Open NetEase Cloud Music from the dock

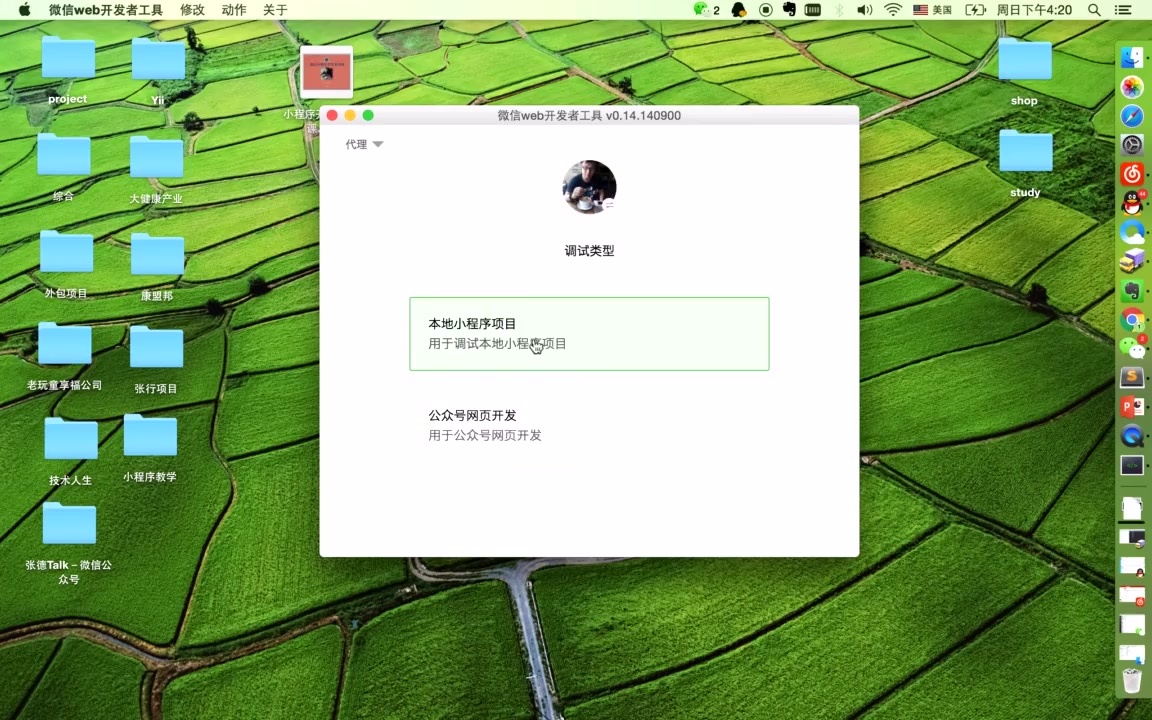pos(1132,174)
